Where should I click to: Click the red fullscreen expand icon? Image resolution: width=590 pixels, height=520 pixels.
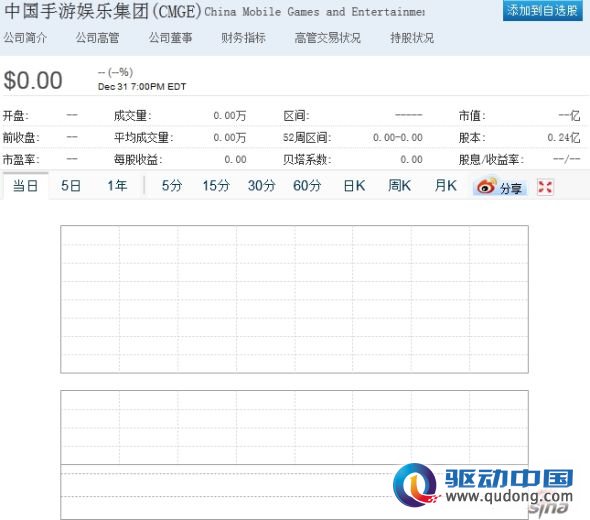point(545,187)
